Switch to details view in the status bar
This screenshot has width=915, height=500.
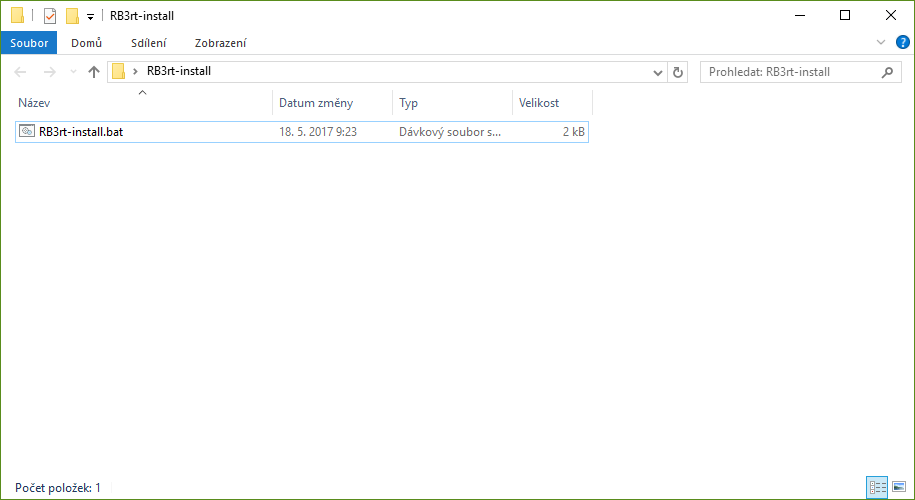[x=877, y=487]
